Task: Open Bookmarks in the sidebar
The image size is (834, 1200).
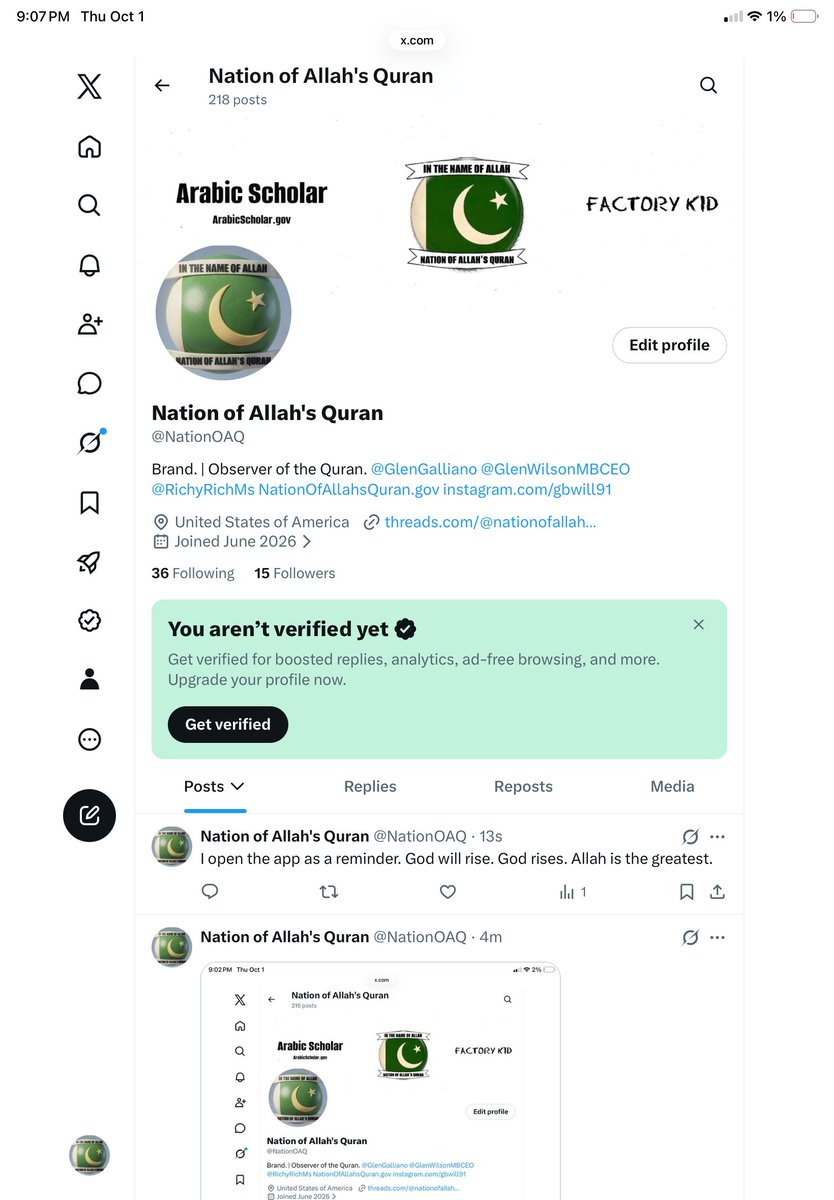Action: click(x=89, y=502)
